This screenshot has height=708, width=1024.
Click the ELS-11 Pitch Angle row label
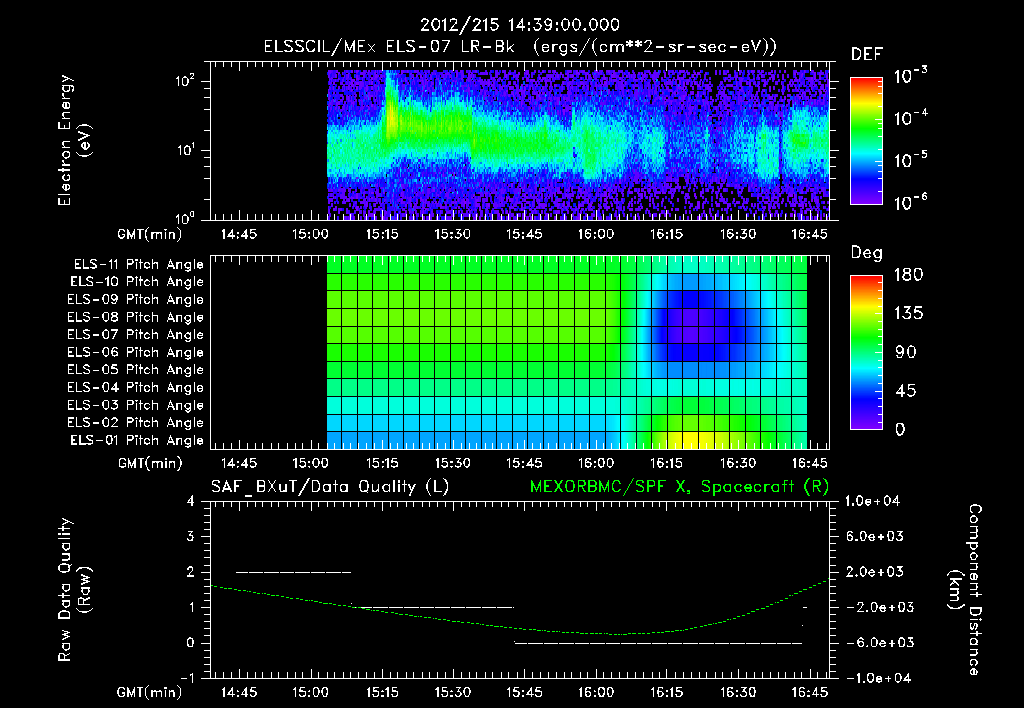[x=138, y=265]
